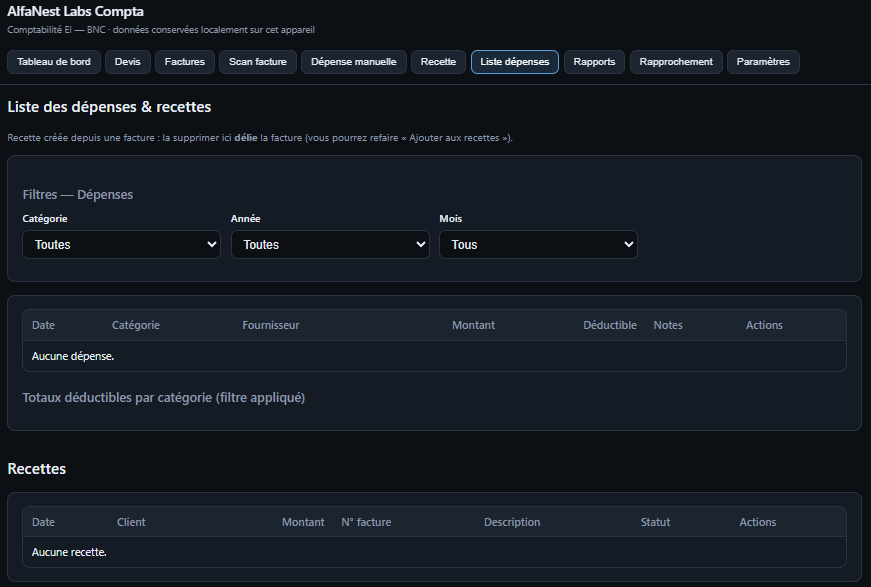Click the Fournisseur column header
This screenshot has width=871, height=587.
coord(271,325)
